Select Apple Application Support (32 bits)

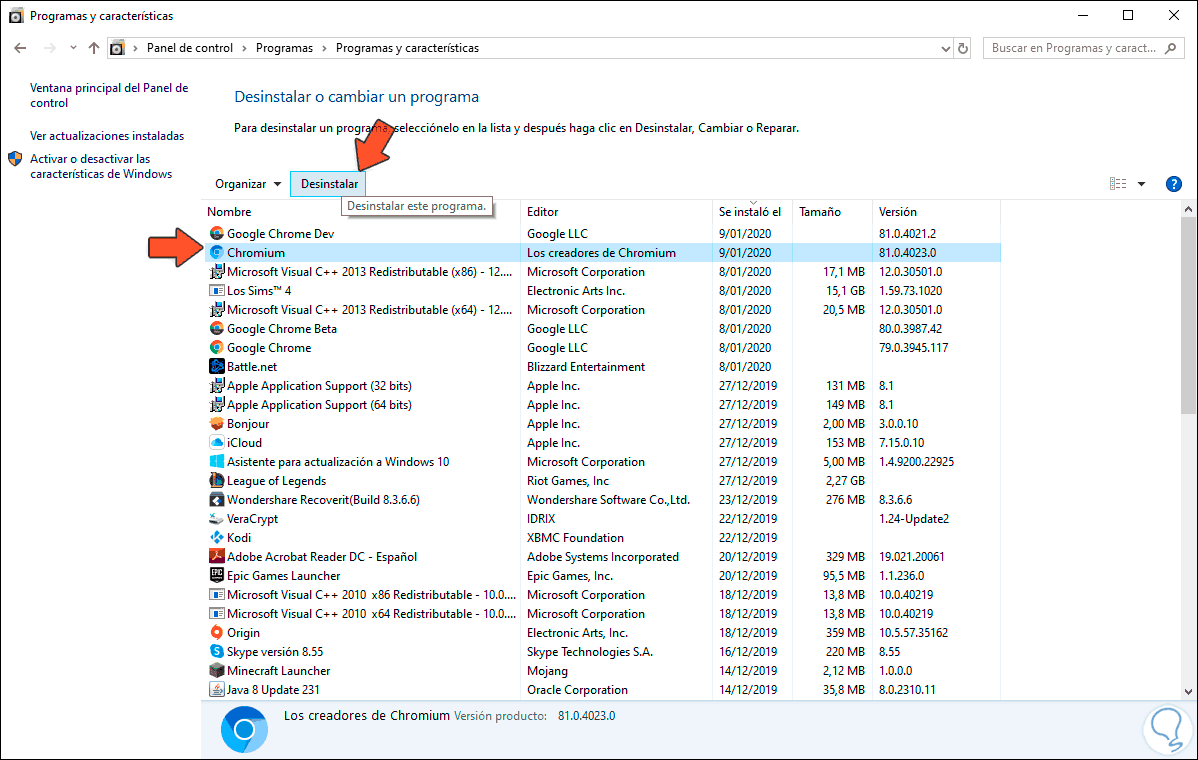click(x=603, y=386)
